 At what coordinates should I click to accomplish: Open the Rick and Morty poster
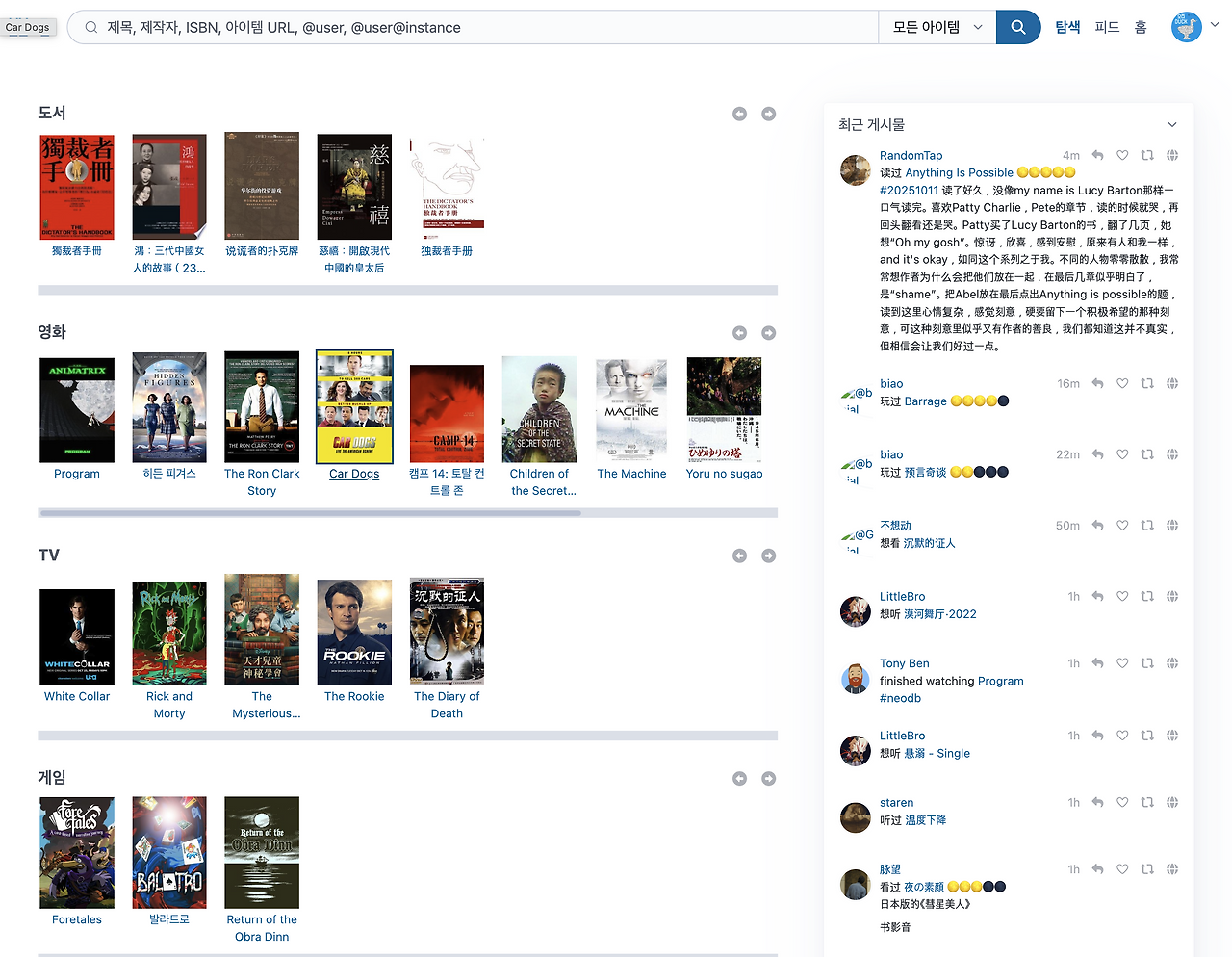169,634
